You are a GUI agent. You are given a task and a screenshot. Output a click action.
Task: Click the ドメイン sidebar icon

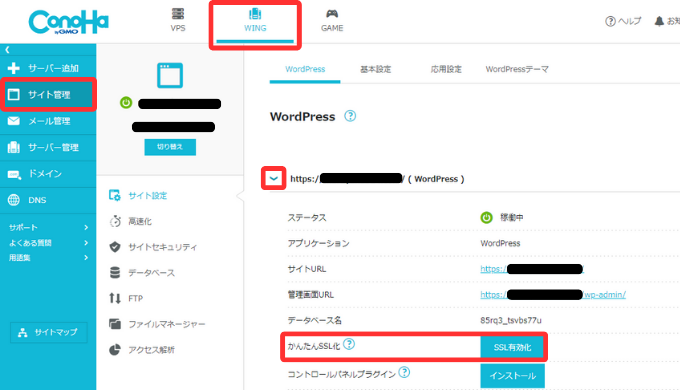pyautogui.click(x=14, y=175)
